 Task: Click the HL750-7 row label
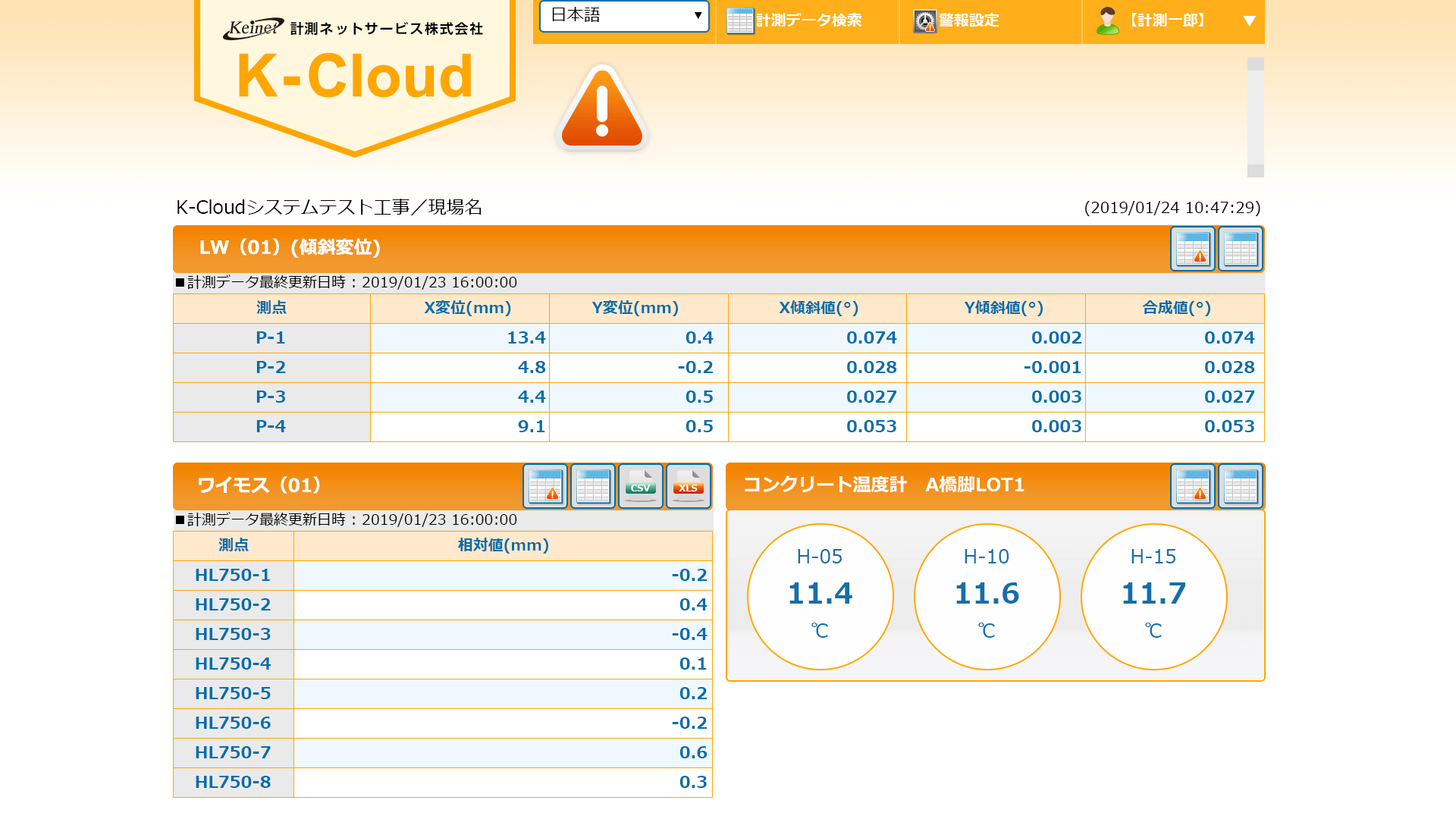coord(233,753)
